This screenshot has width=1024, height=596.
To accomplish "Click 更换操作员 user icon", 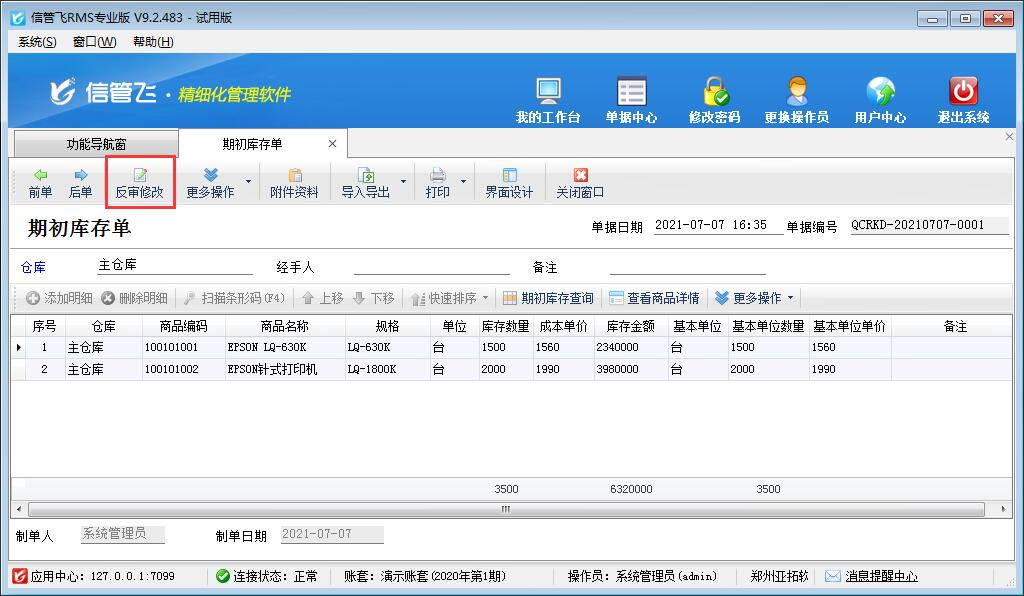I will tap(796, 93).
